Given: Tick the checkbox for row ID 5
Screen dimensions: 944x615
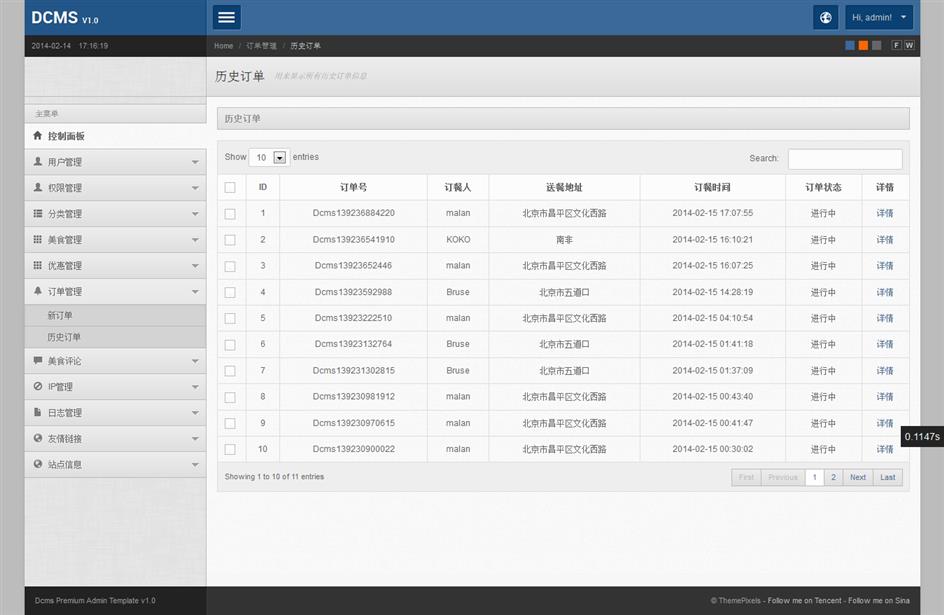Looking at the screenshot, I should click(230, 318).
